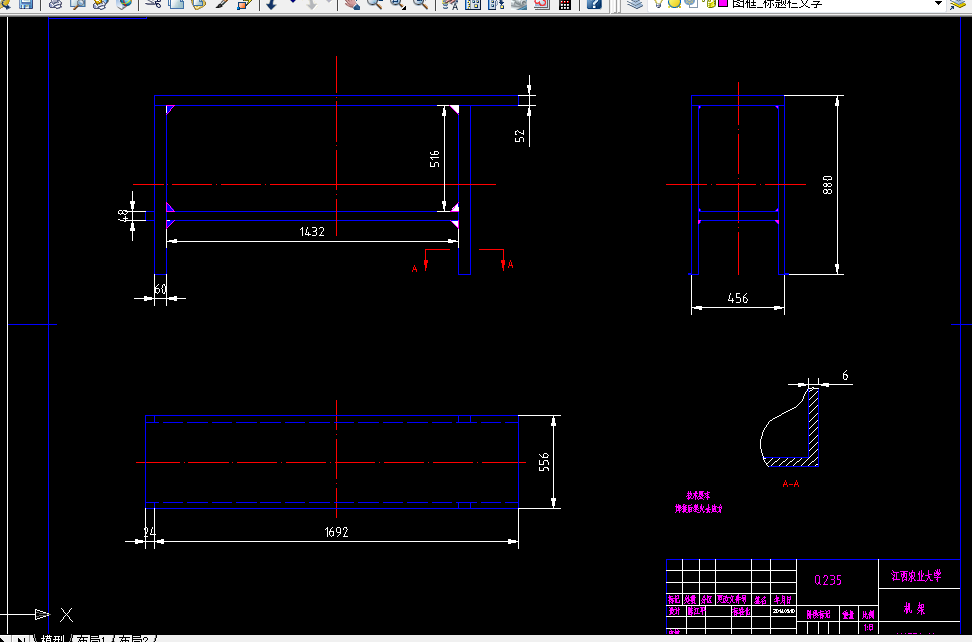Click the 1692 length dimension text
972x642 pixels.
coord(337,532)
